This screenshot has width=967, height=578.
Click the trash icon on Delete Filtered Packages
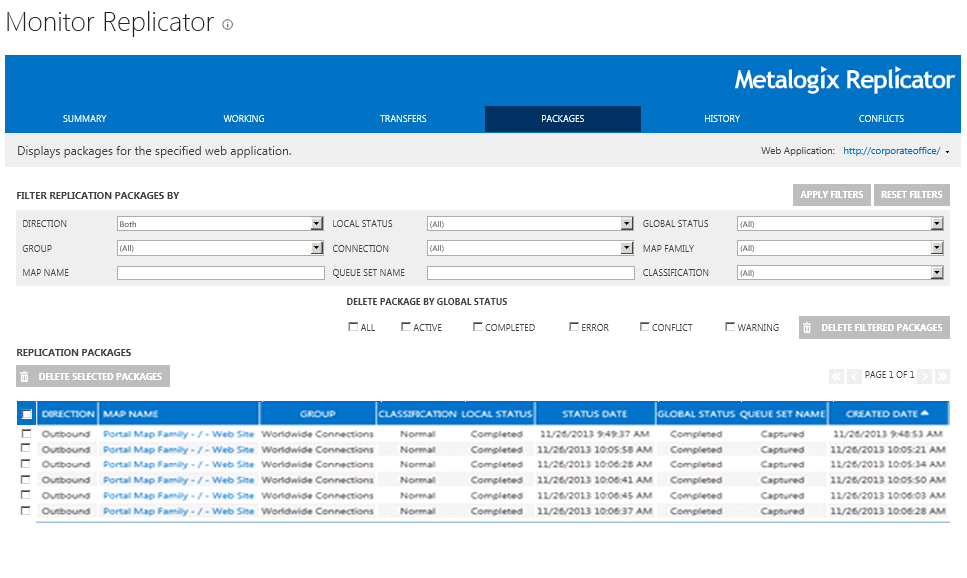point(808,327)
